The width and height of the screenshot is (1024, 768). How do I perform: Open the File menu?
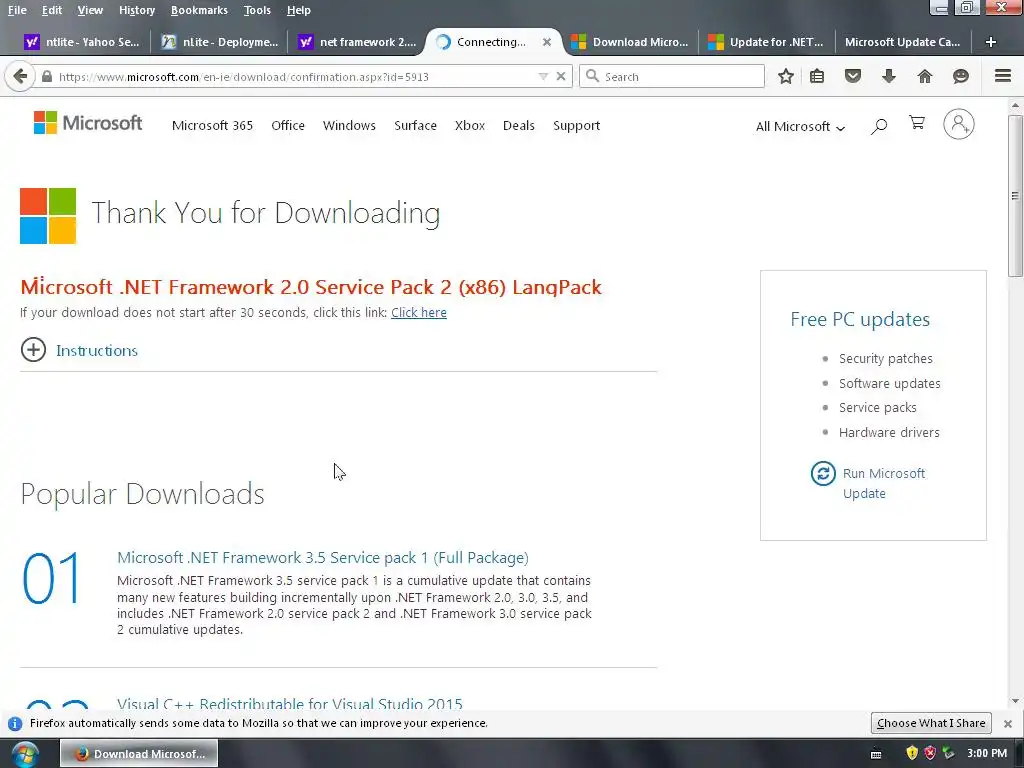click(x=17, y=10)
